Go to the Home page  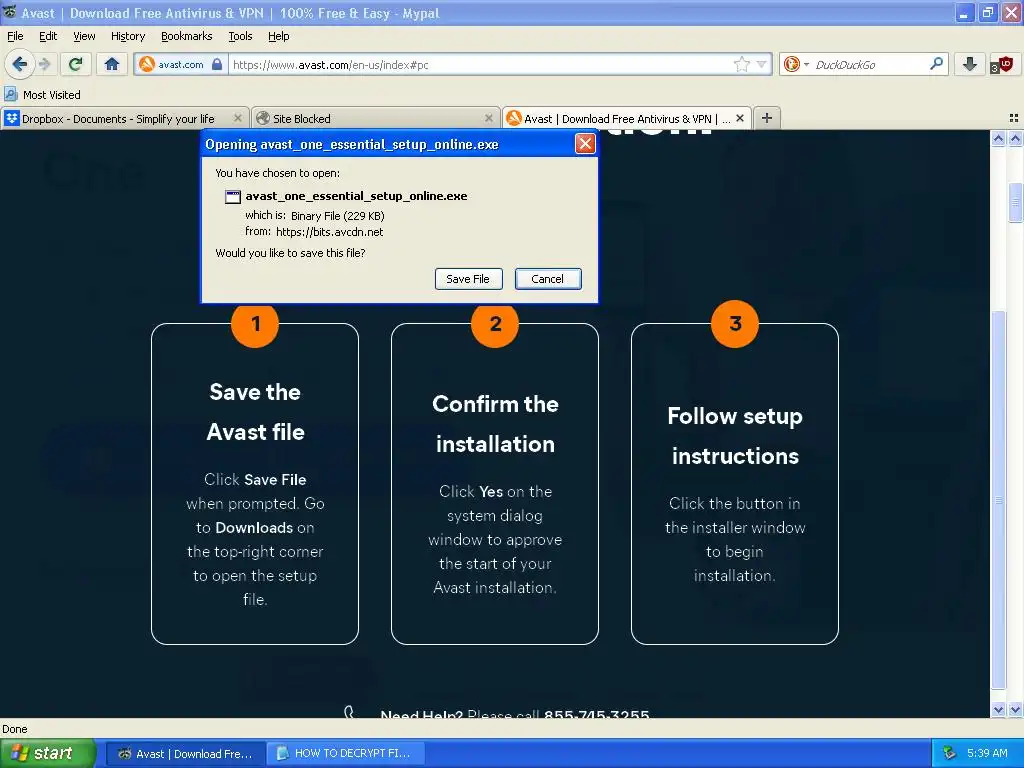pos(112,64)
